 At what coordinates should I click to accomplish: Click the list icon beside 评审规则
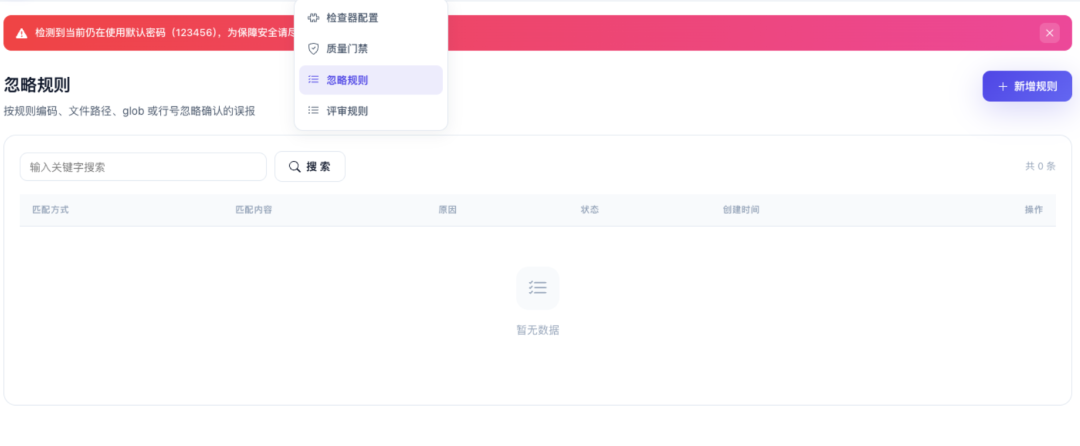(313, 111)
